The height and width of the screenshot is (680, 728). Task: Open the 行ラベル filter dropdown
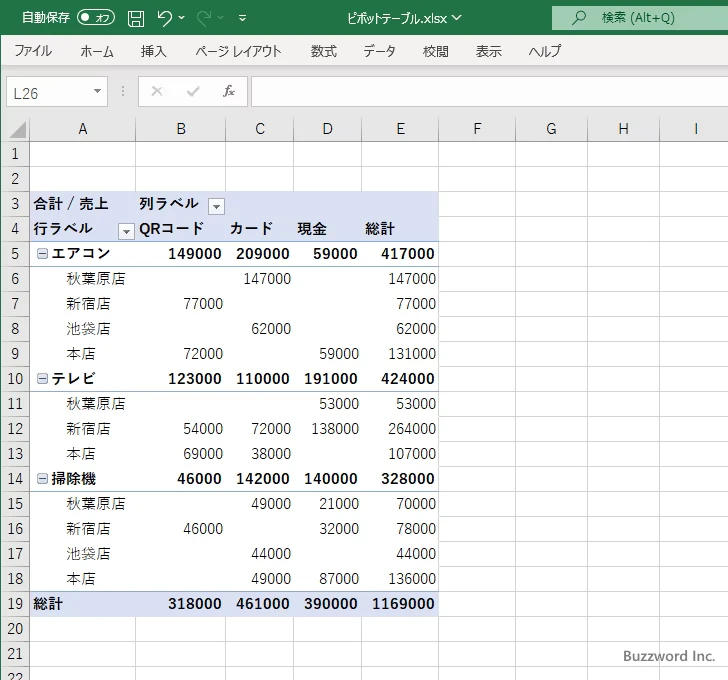[126, 231]
